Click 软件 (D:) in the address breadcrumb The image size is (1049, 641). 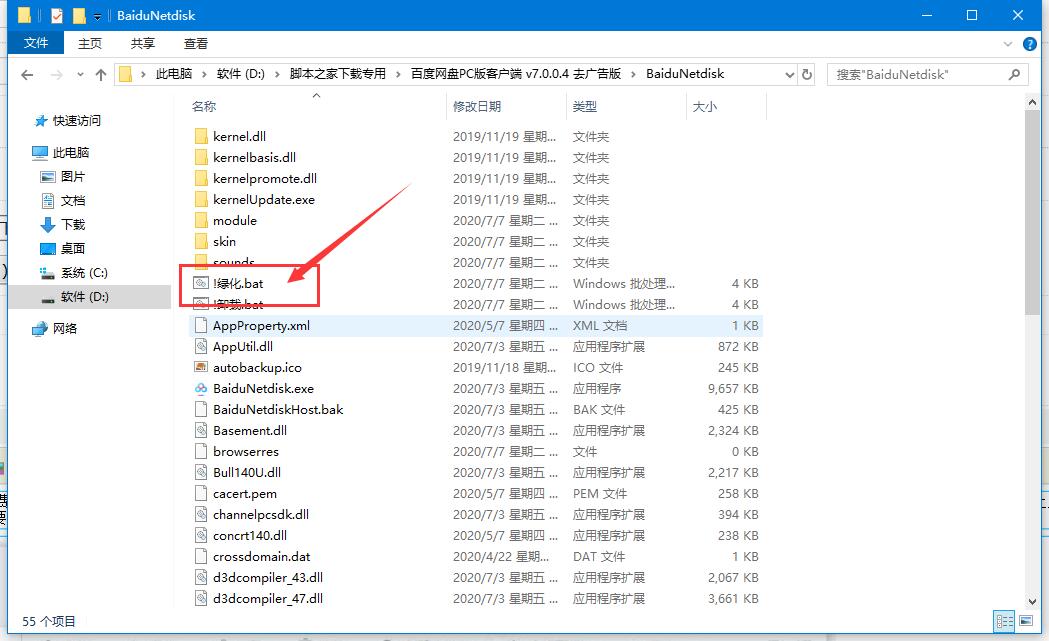click(241, 74)
